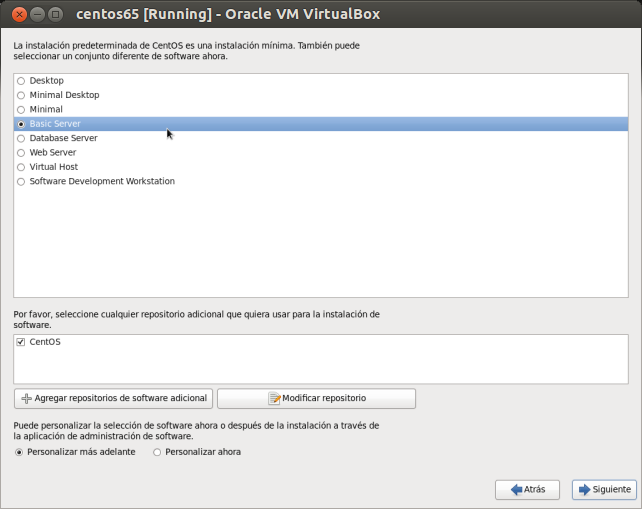Proceed with the Siguiente button
The height and width of the screenshot is (509, 642).
pyautogui.click(x=604, y=490)
